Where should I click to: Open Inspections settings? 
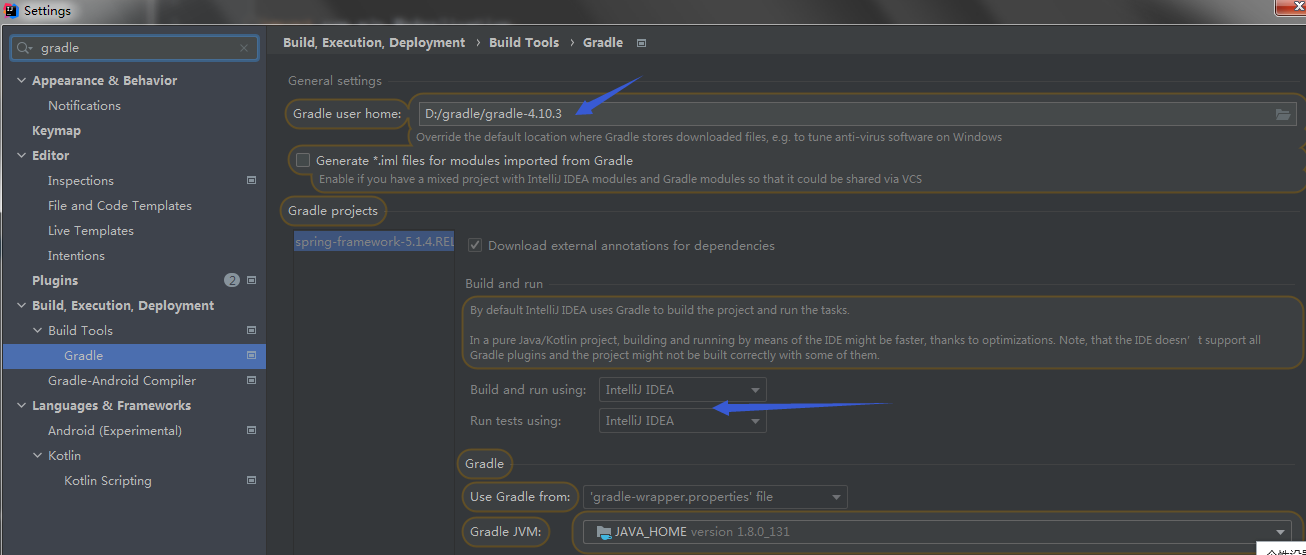(81, 180)
